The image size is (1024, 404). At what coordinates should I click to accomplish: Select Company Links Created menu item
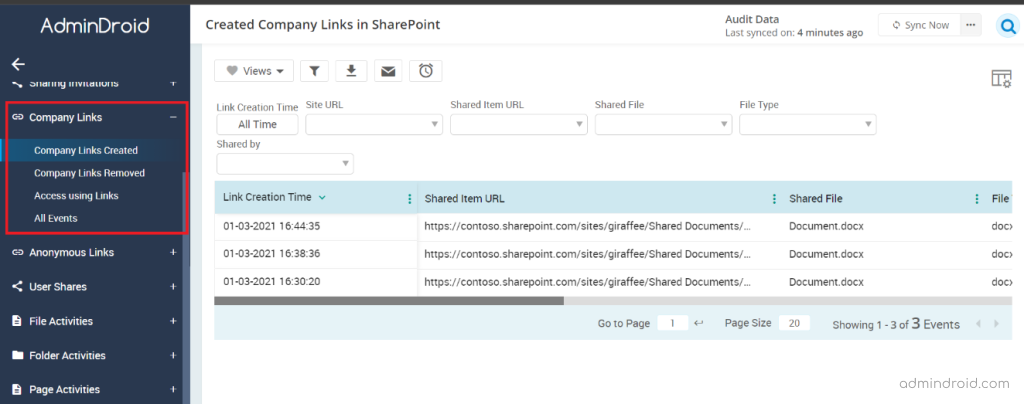(x=86, y=150)
